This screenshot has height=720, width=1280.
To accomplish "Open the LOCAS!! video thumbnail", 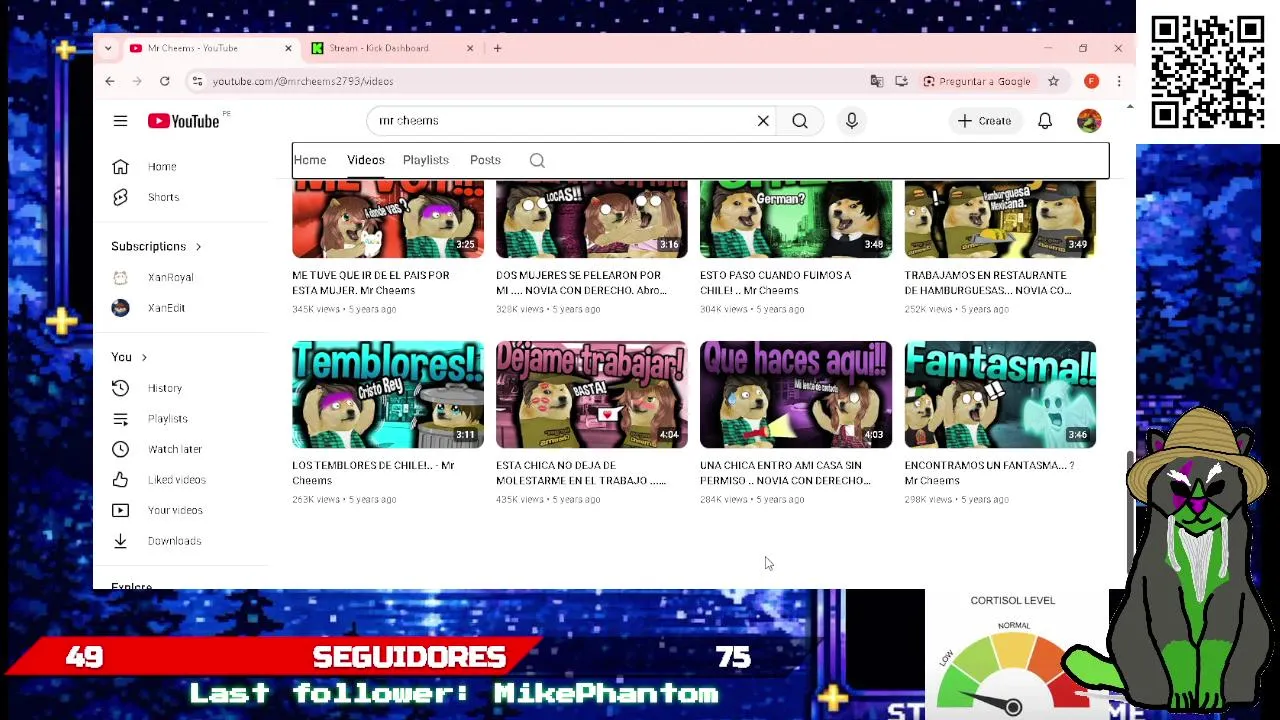I will point(592,219).
